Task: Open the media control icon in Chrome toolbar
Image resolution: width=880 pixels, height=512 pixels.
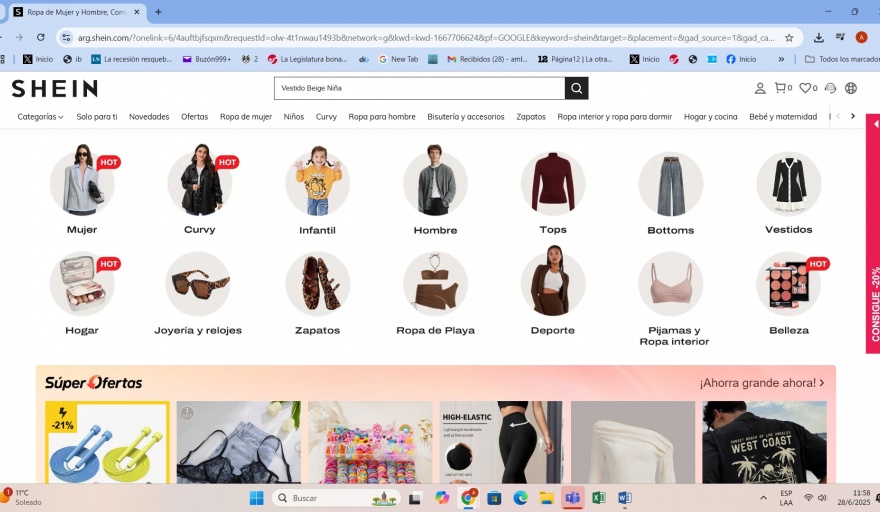Action: click(840, 37)
